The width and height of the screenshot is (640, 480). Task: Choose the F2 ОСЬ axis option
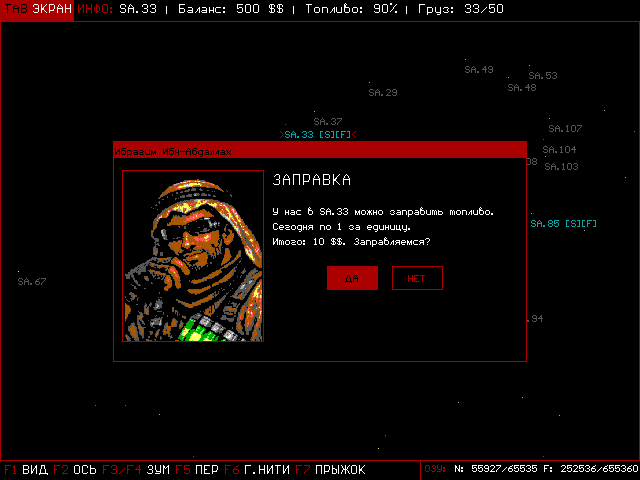(75, 470)
